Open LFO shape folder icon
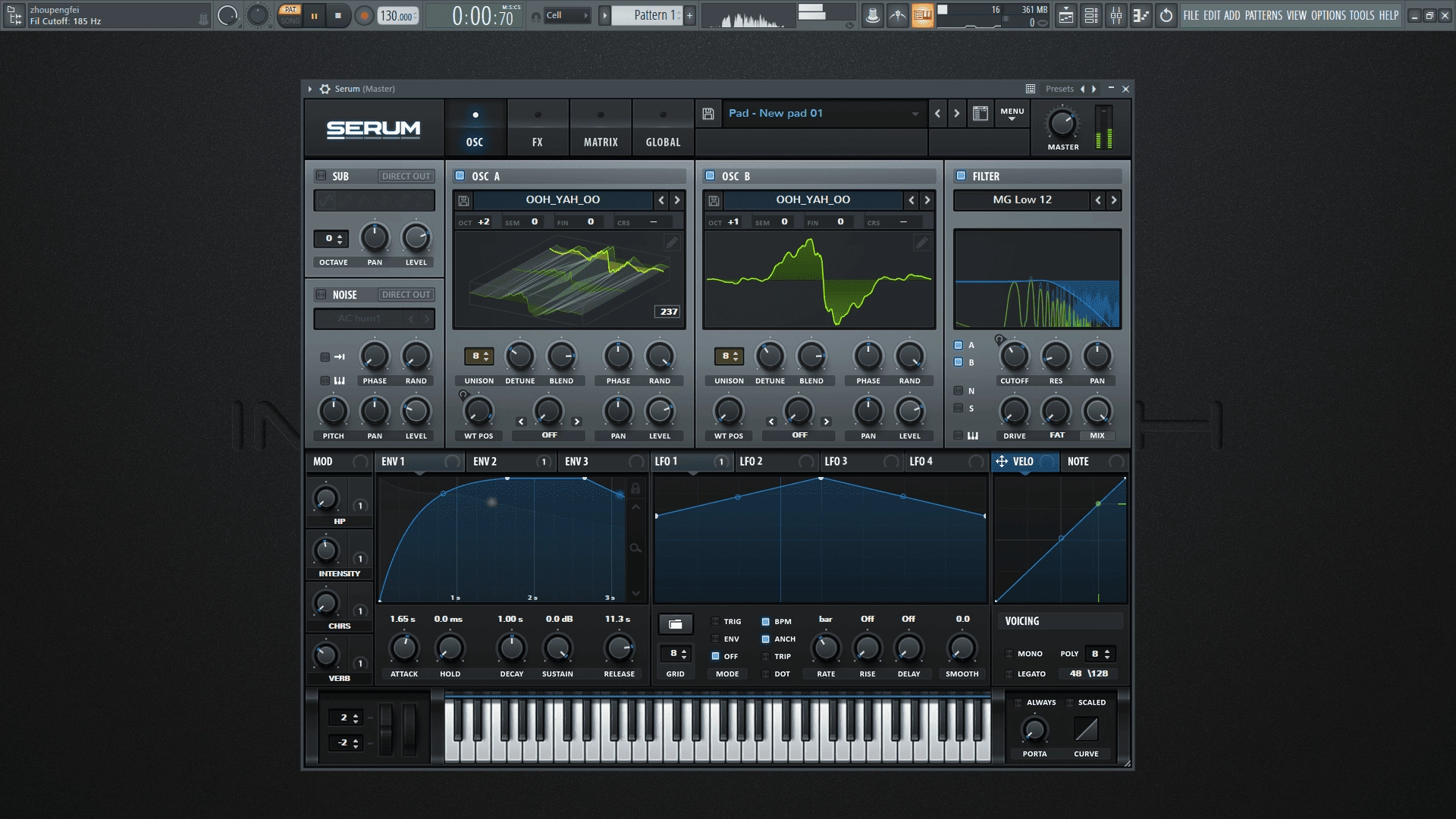Screen dimensions: 1456x819 [x=675, y=624]
